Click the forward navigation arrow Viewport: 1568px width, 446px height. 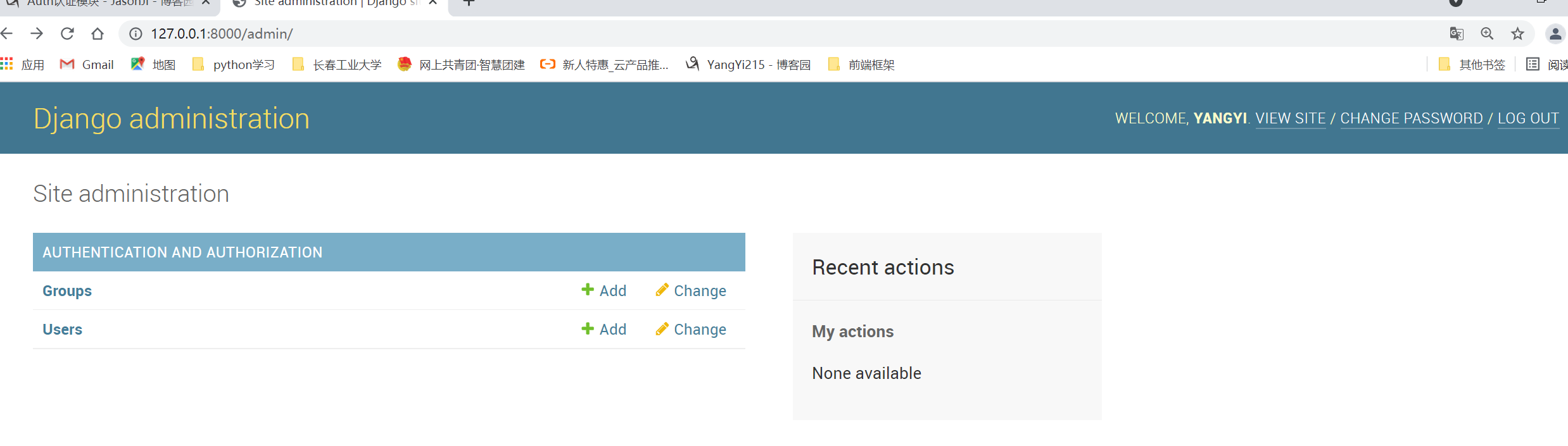[37, 34]
